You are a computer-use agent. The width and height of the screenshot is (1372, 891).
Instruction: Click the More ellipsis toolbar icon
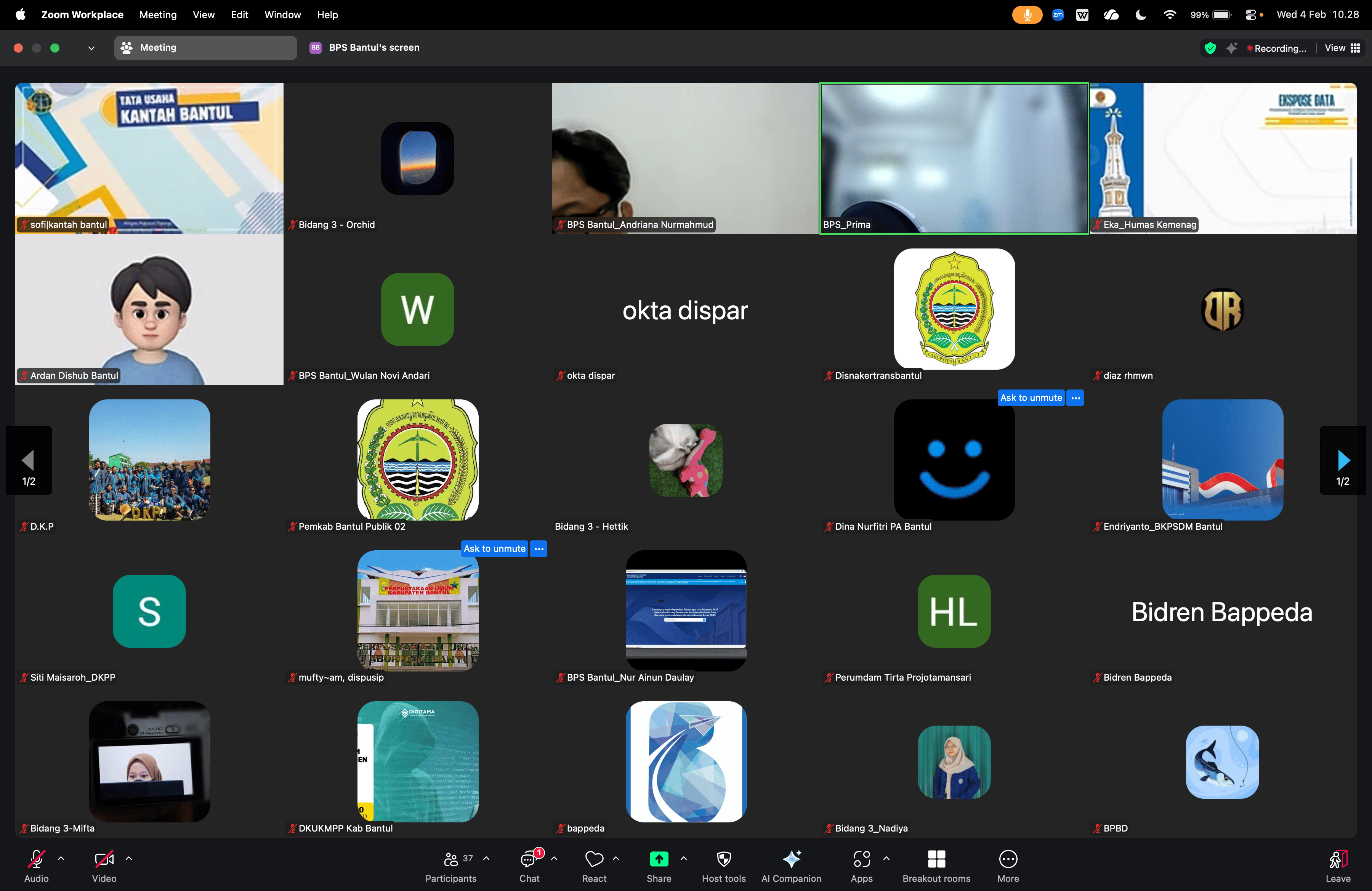pos(1008,859)
